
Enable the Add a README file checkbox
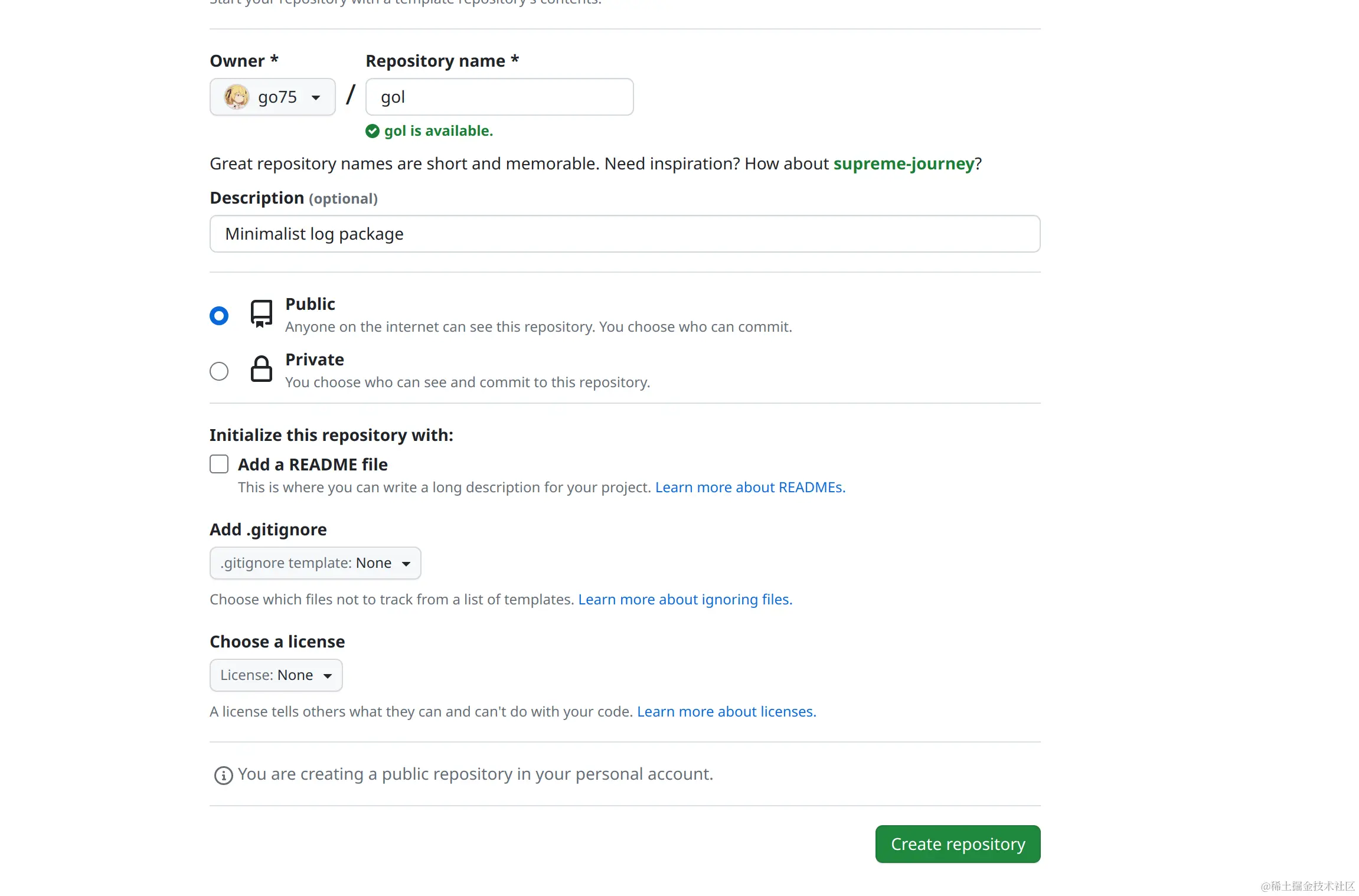[x=218, y=464]
